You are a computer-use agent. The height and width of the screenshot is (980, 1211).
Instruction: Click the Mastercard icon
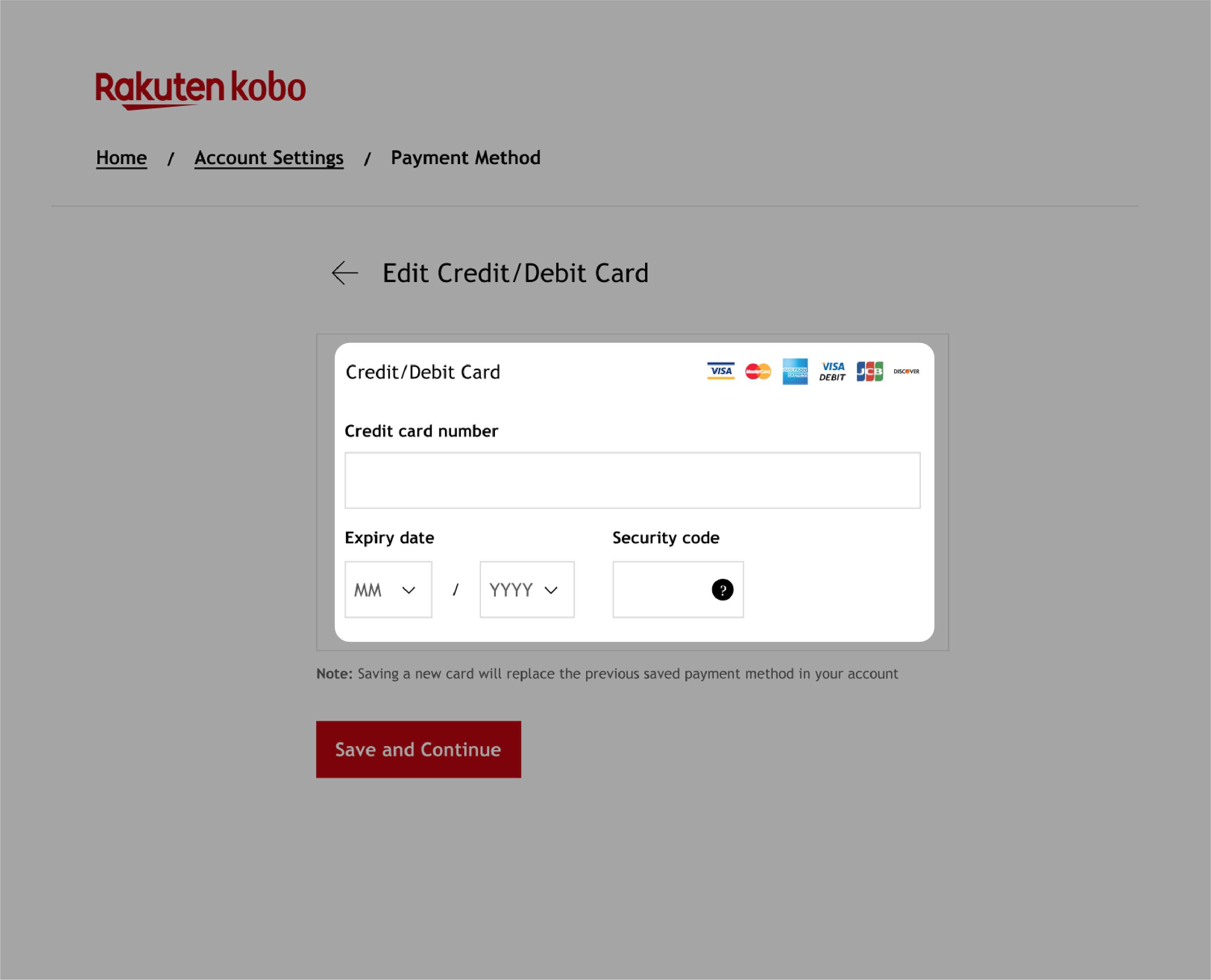[x=758, y=371]
